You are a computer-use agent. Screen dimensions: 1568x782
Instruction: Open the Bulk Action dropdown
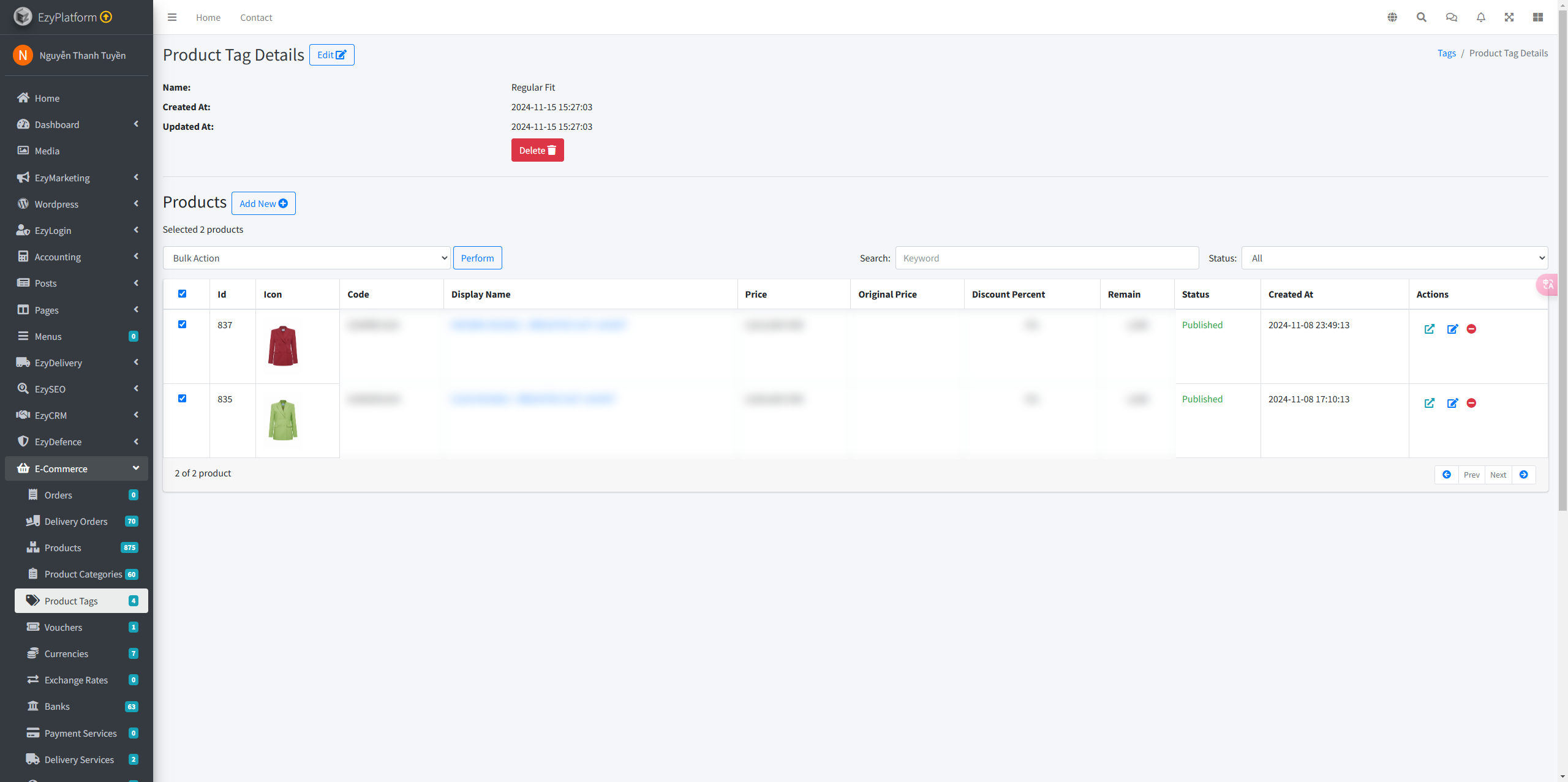coord(306,258)
